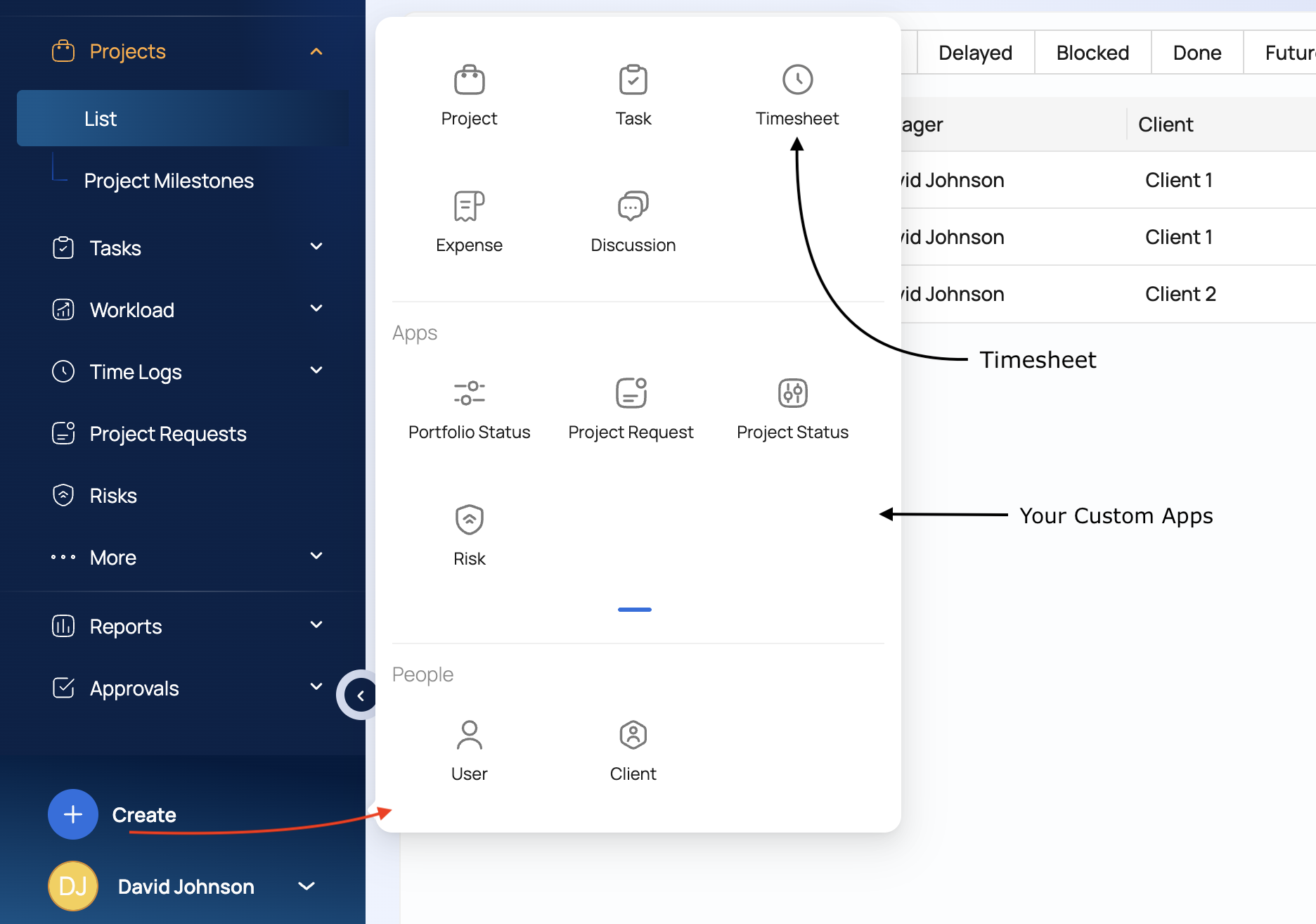Open the David Johnson account dropdown
1316x924 pixels.
pos(307,887)
